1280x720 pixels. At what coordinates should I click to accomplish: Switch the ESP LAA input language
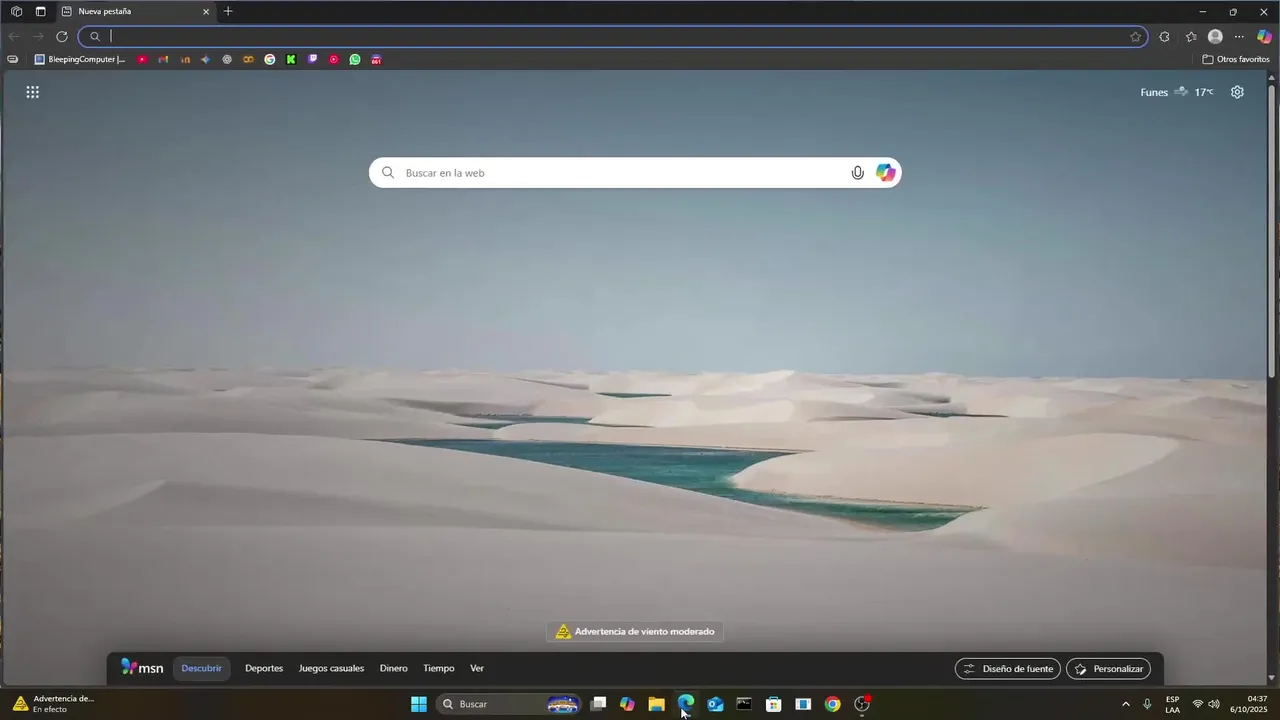pyautogui.click(x=1172, y=704)
